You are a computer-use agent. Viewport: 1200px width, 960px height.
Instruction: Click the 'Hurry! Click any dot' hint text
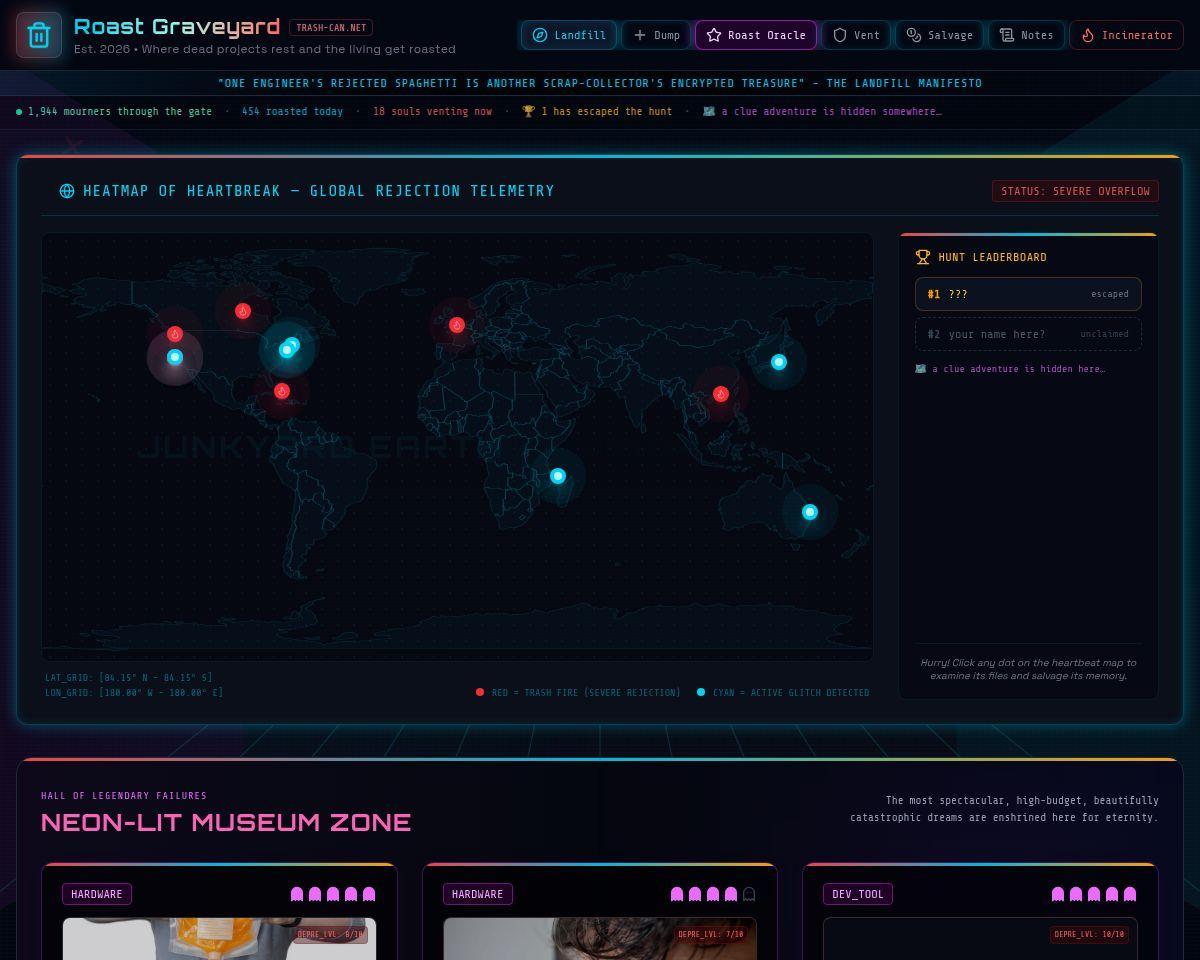pyautogui.click(x=1028, y=669)
